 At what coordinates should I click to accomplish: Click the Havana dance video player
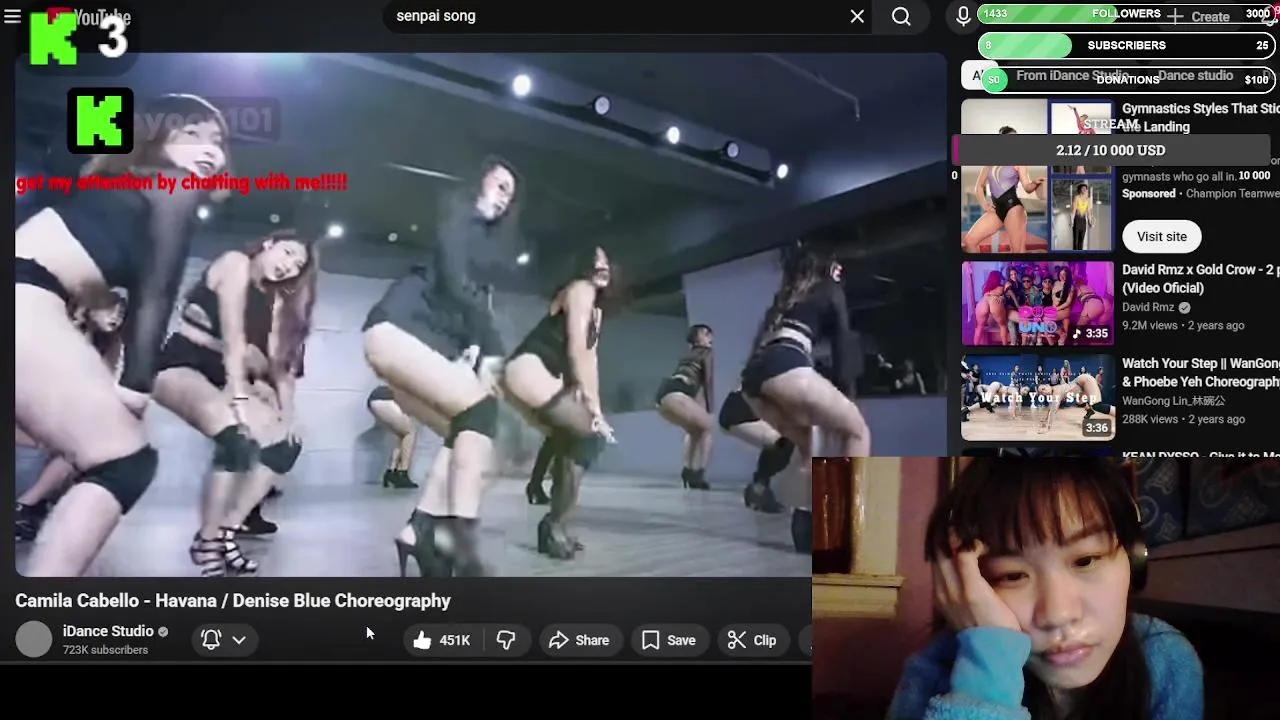coord(480,315)
